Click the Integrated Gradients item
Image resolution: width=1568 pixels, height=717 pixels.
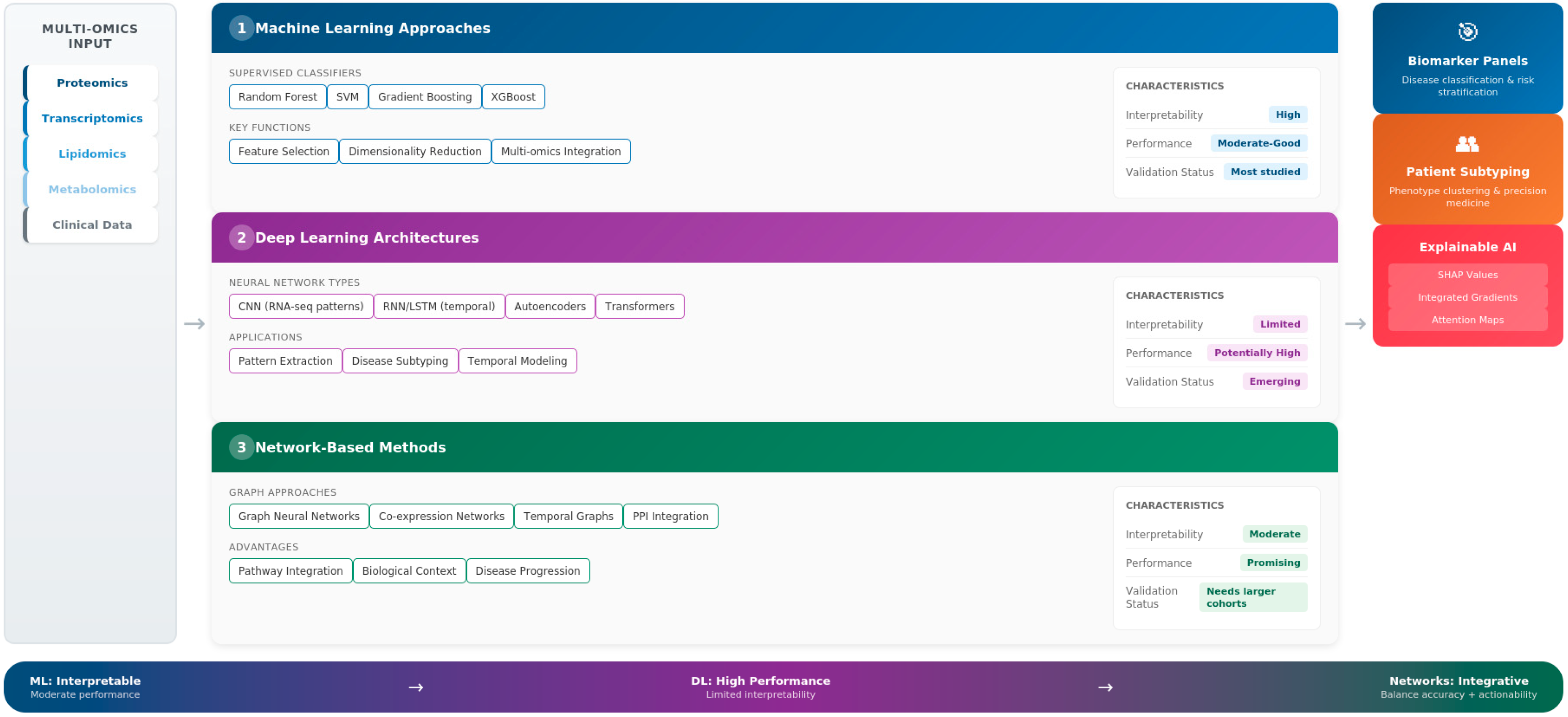pos(1468,298)
